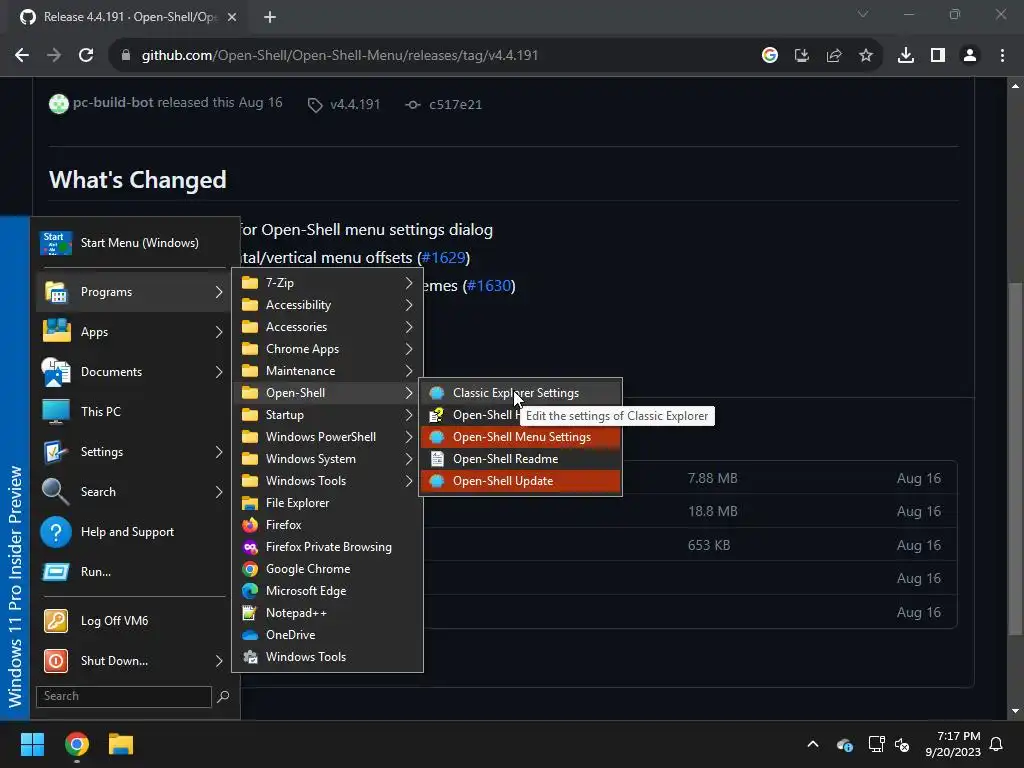Expand the Search submenu
This screenshot has height=768, width=1024.
tap(135, 492)
